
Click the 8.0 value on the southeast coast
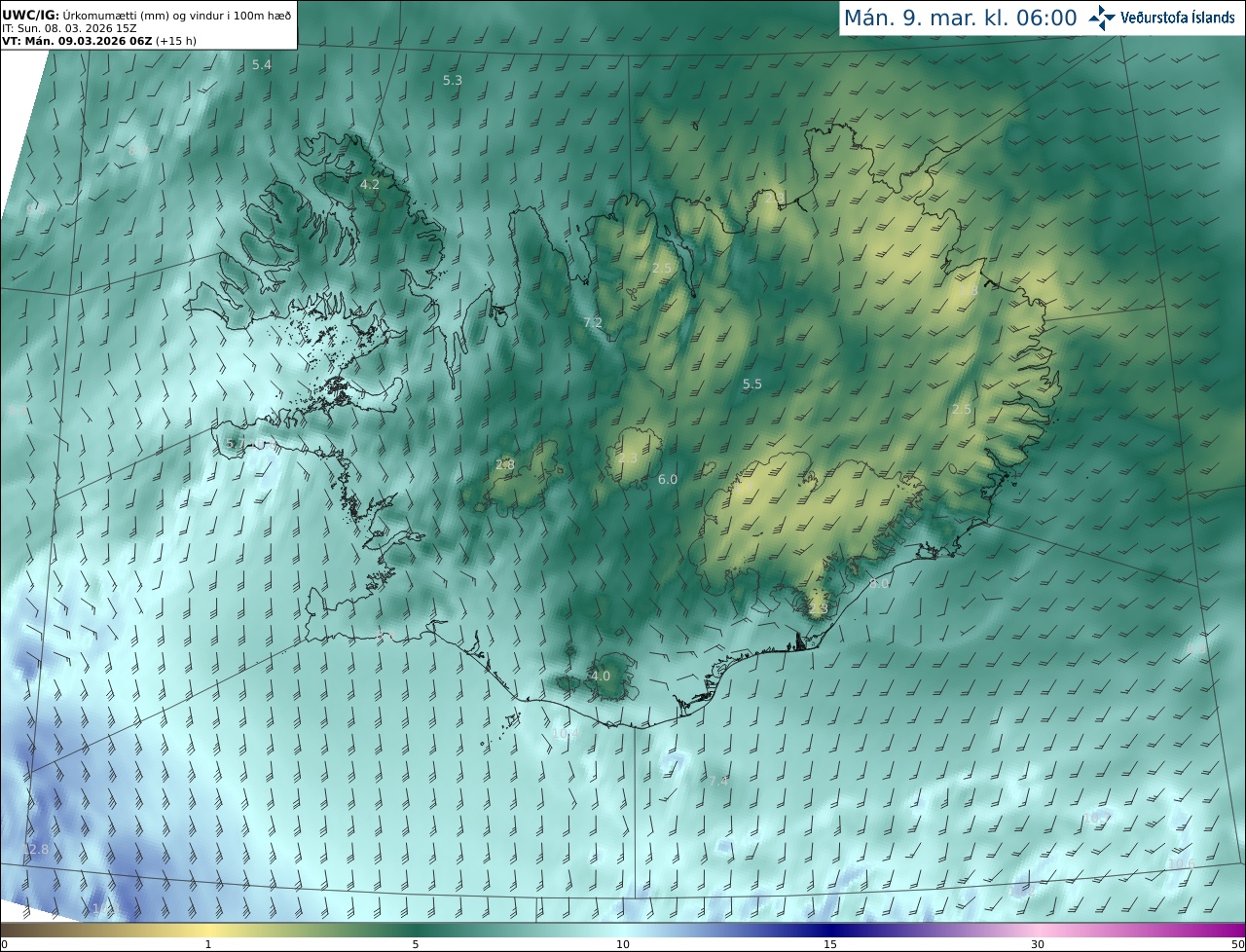[x=880, y=584]
